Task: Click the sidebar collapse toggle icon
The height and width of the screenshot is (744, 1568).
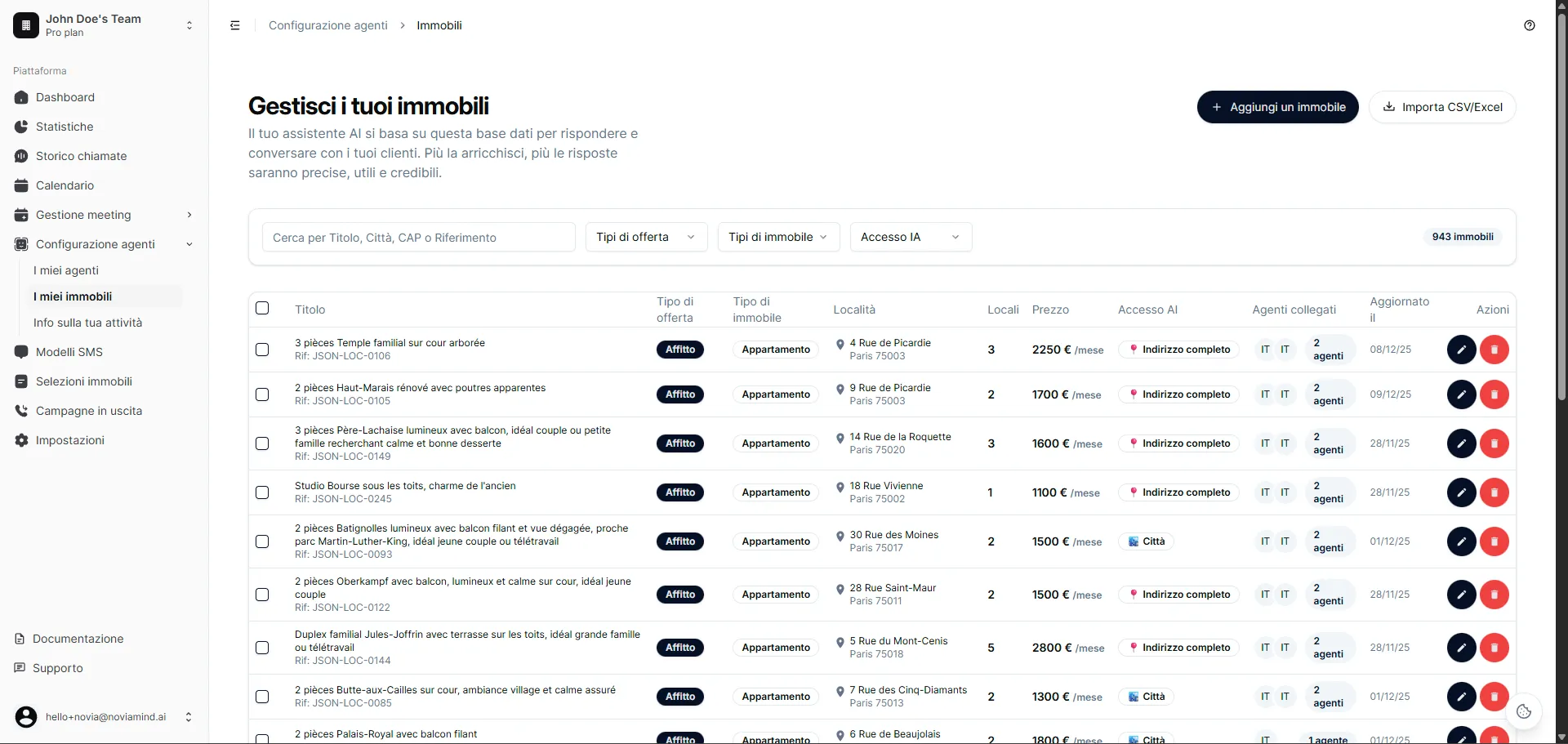Action: click(235, 25)
